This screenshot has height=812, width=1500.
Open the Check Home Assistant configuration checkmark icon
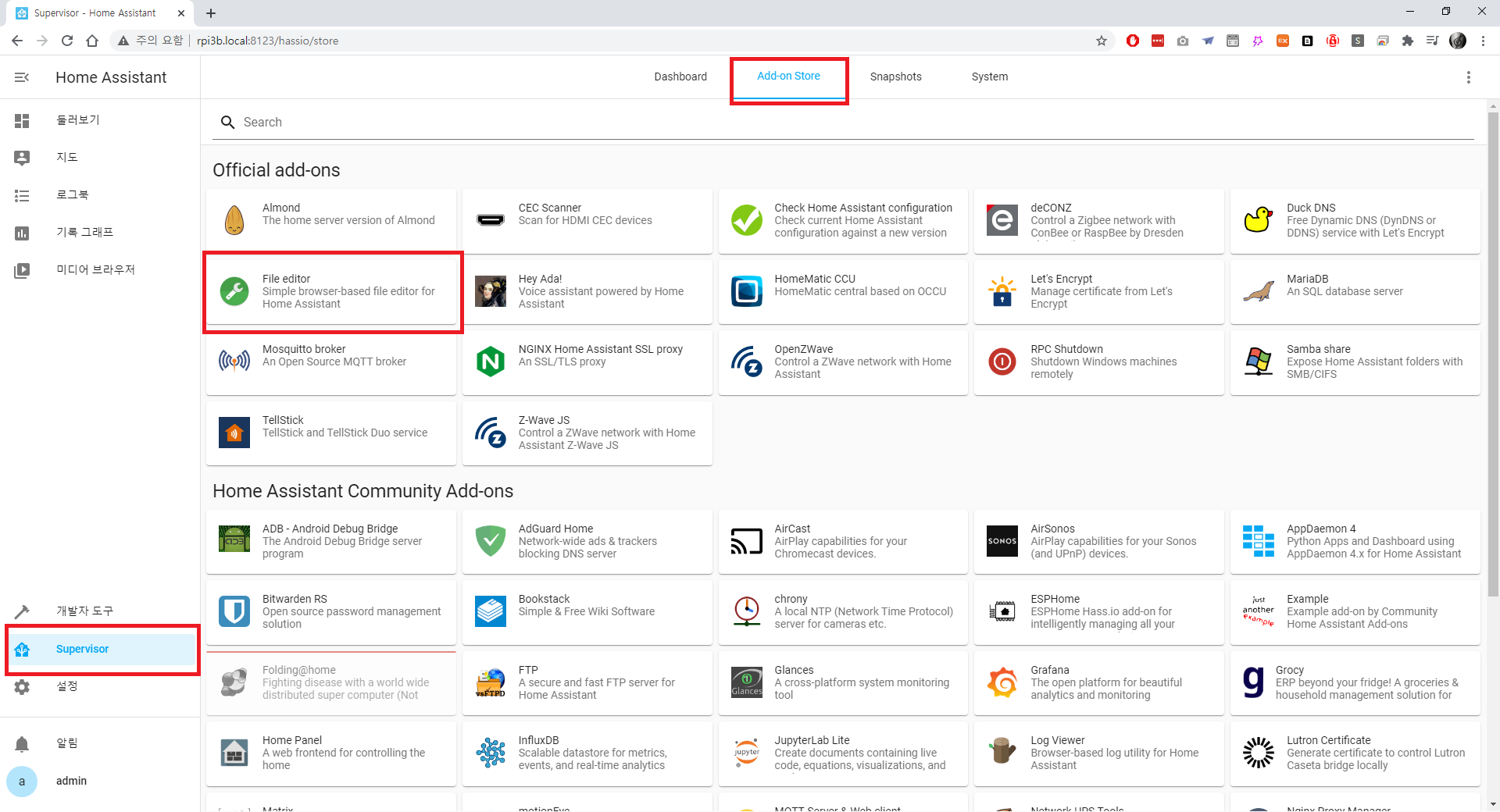(747, 220)
